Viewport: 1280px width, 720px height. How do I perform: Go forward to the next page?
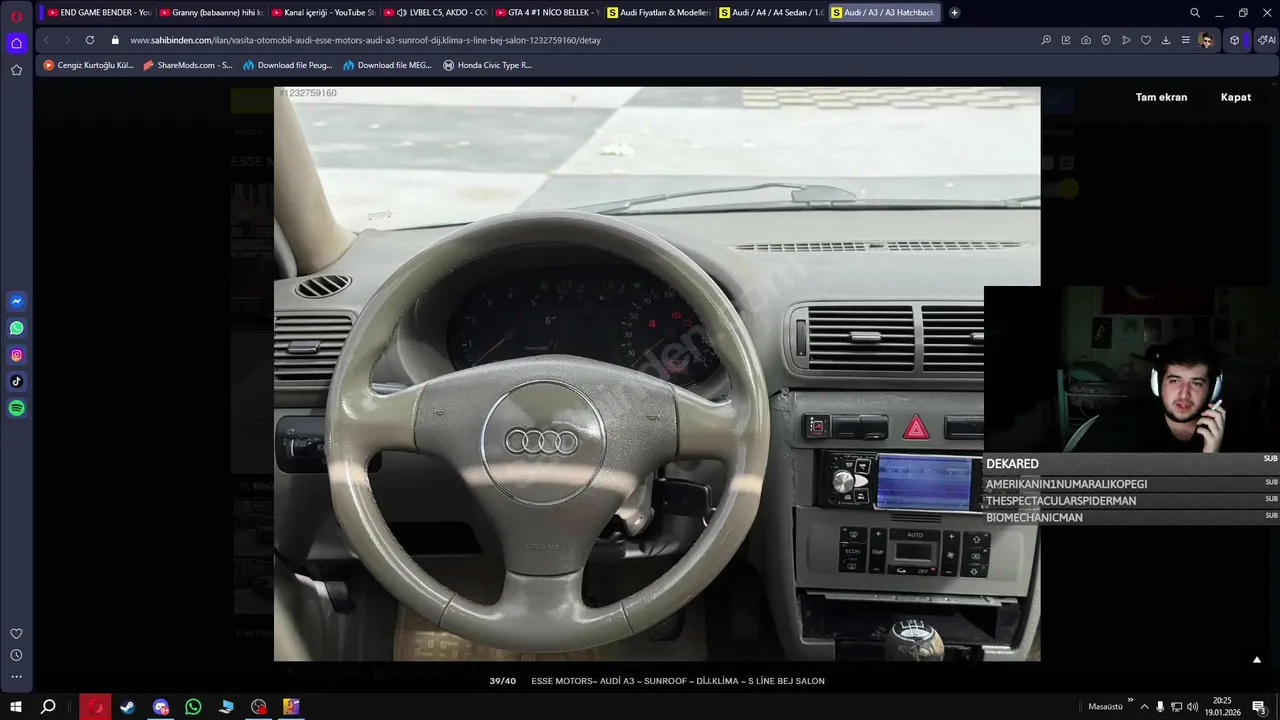click(x=67, y=40)
